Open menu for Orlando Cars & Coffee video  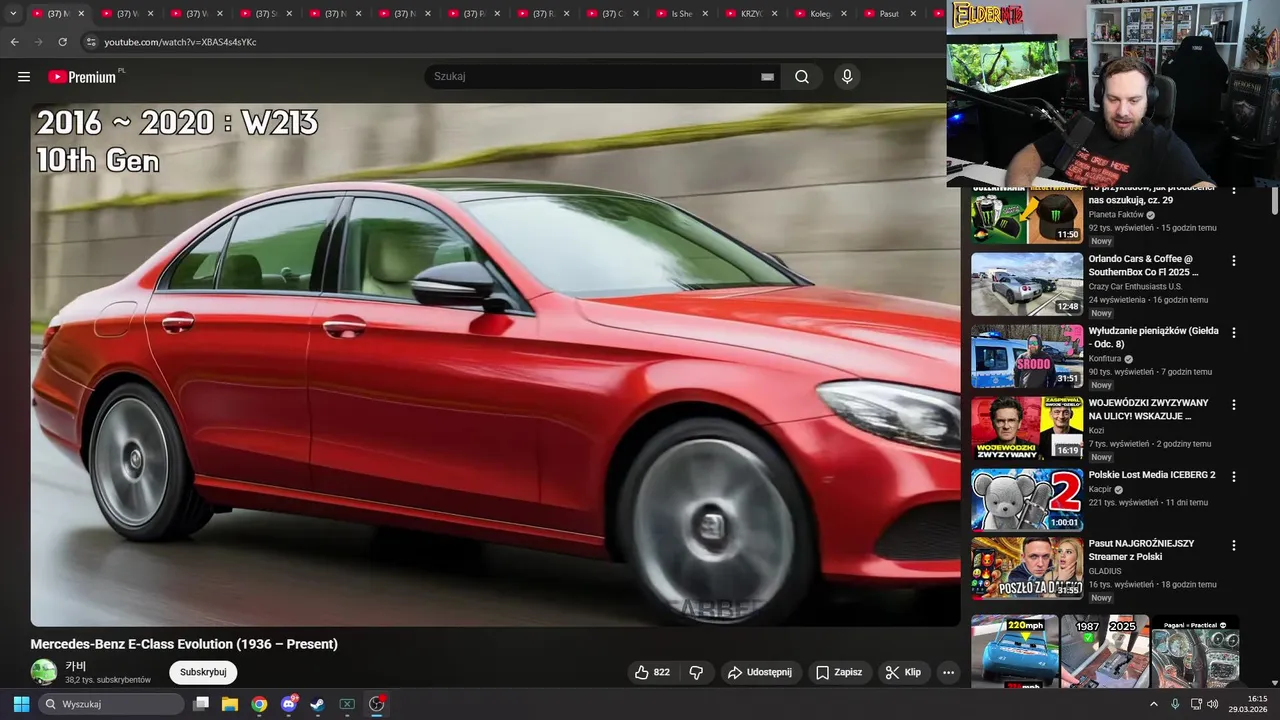click(1233, 261)
